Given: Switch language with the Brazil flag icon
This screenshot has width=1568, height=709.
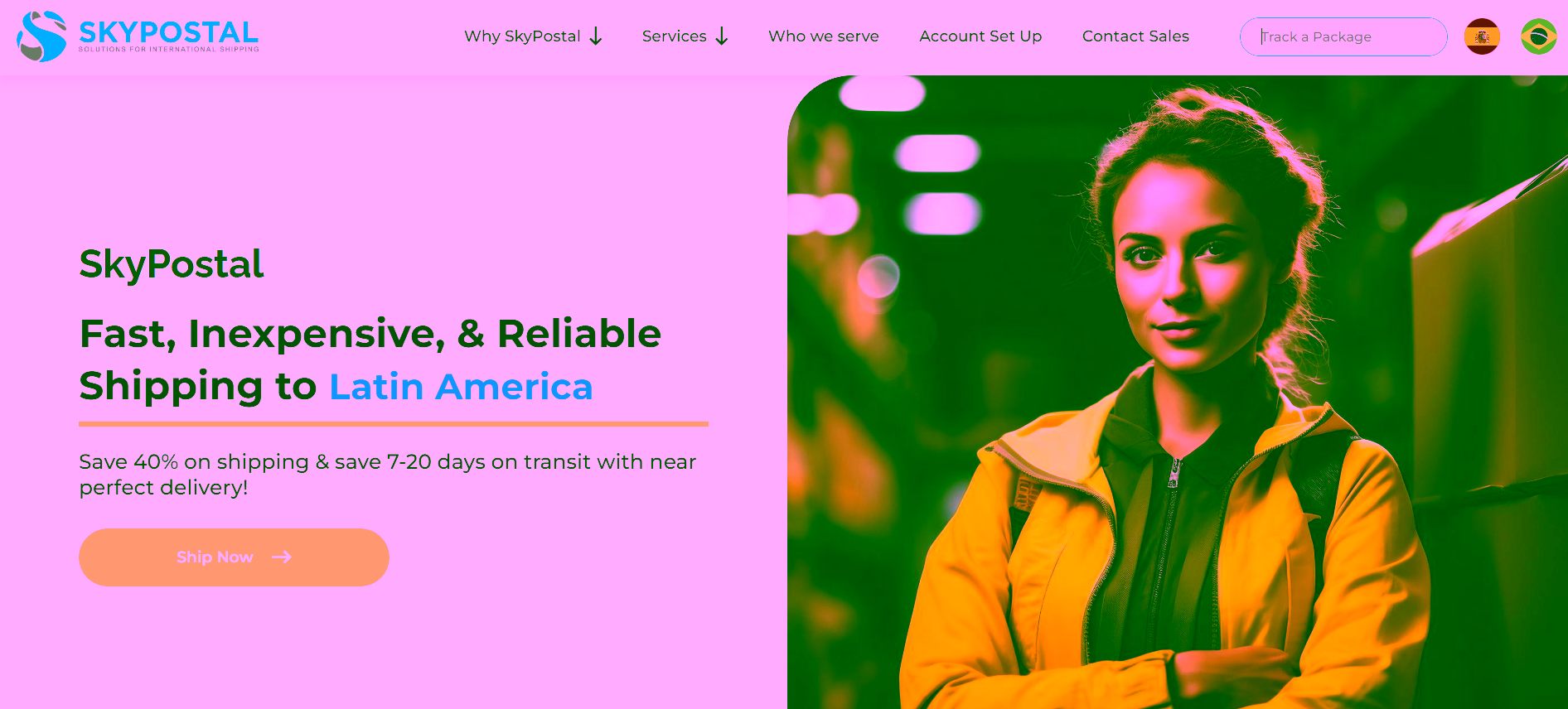Looking at the screenshot, I should pos(1539,36).
